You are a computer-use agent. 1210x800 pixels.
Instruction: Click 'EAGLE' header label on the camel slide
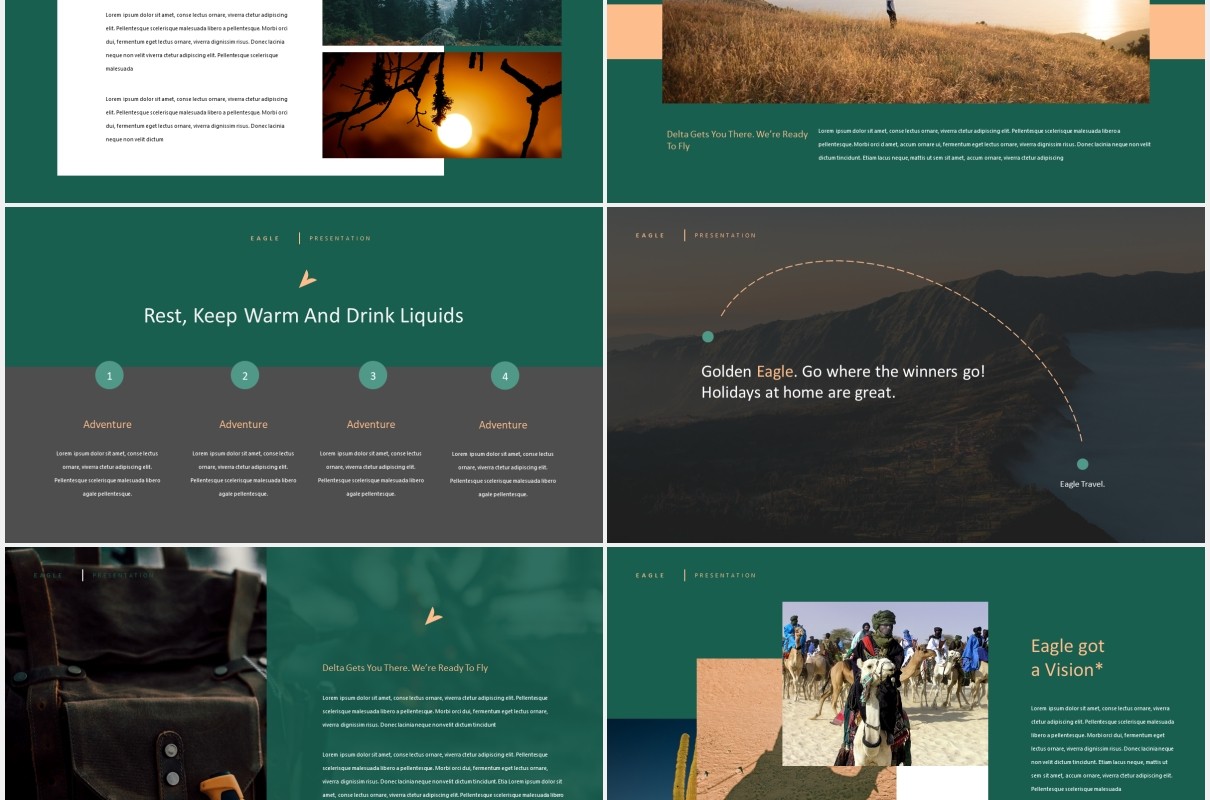click(x=650, y=575)
